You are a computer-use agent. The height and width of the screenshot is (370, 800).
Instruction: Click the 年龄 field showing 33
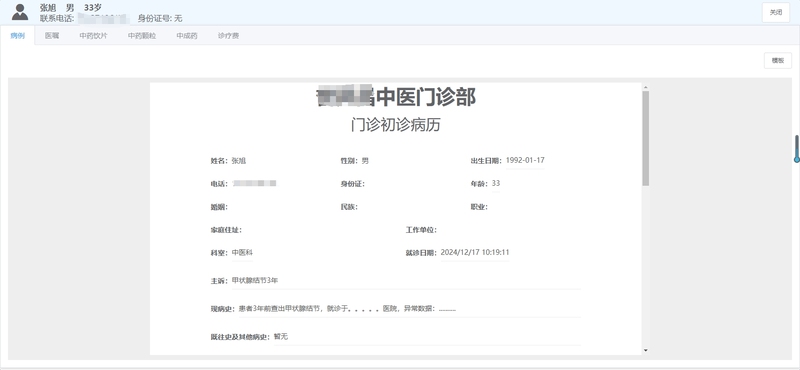495,183
